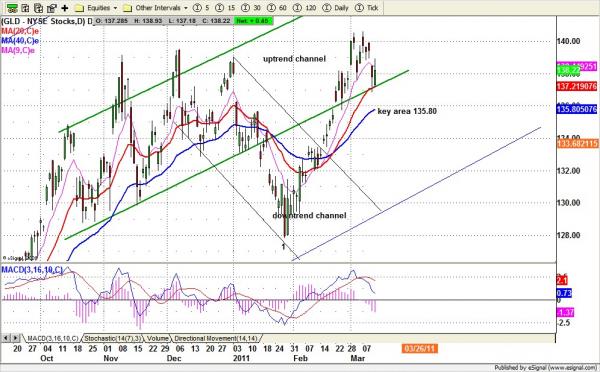Set chart interval to Tick
Image resolution: width=600 pixels, height=372 pixels.
tap(367, 8)
